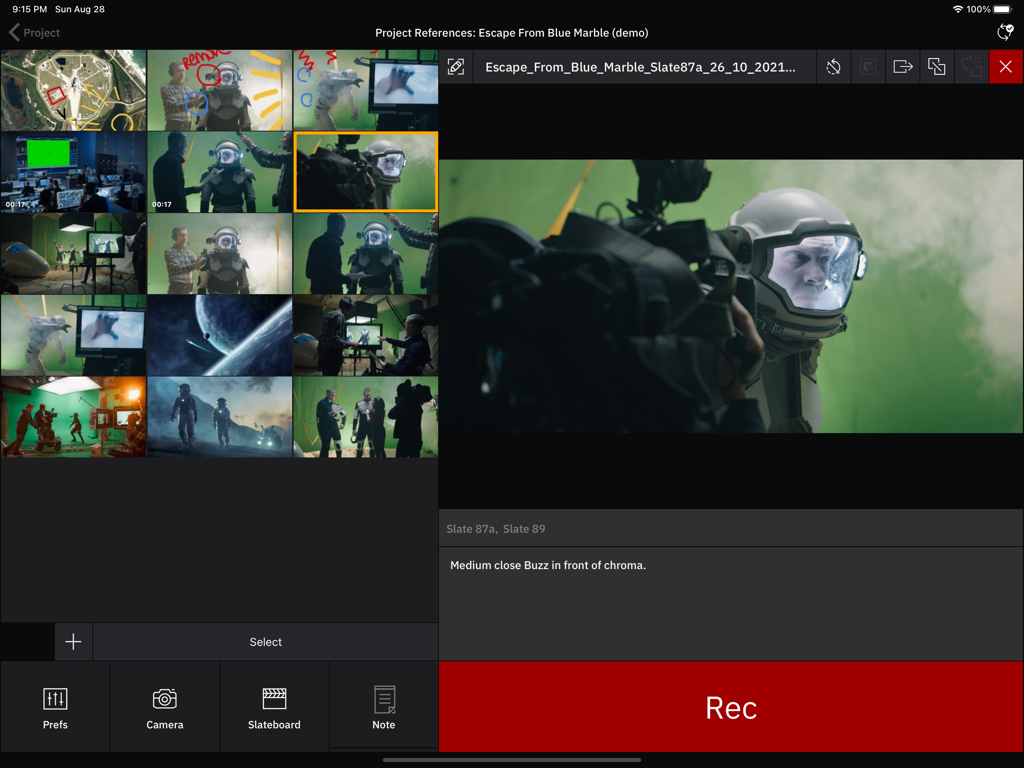The image size is (1024, 768).
Task: Click the clock icon in the top bar
Action: [1005, 33]
